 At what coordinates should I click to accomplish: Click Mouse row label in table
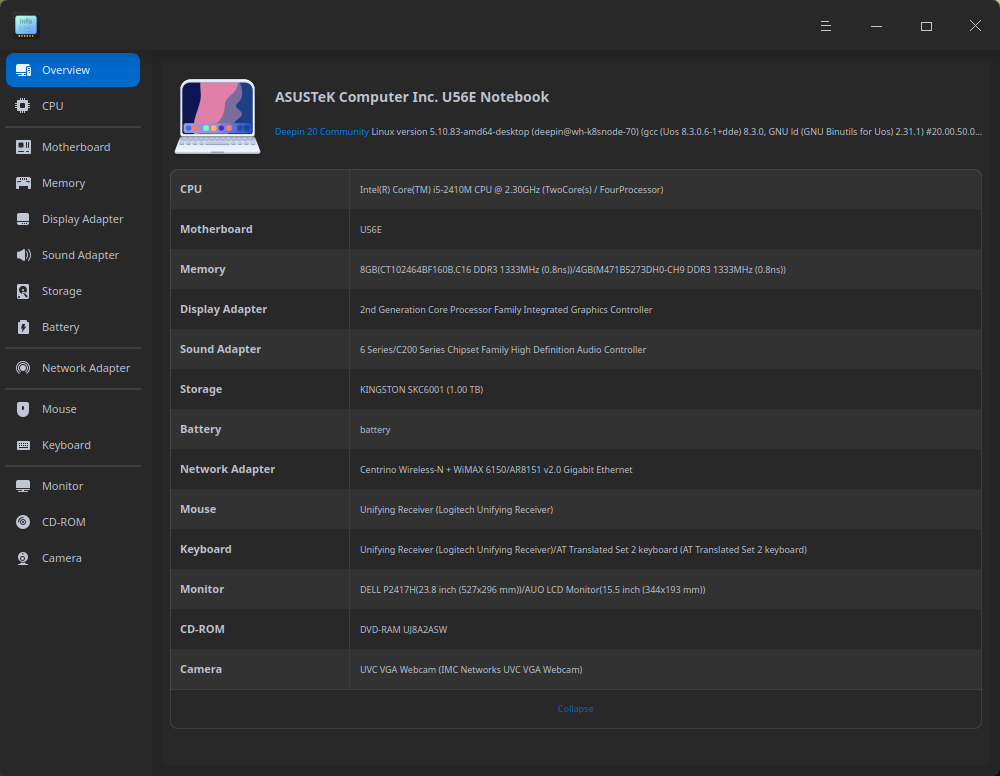tap(198, 509)
